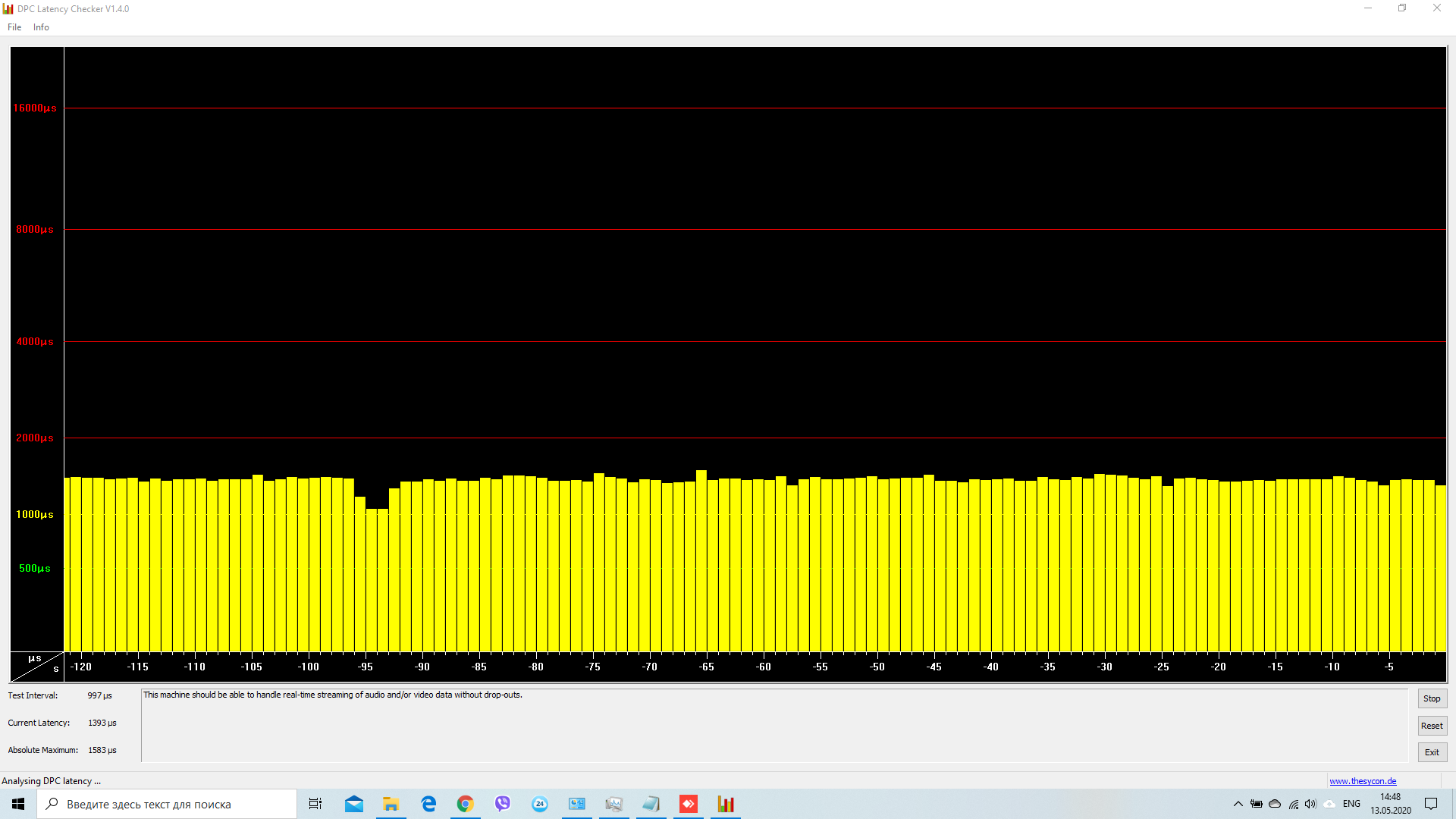Switch the ENG input language indicator
The image size is (1456, 819).
(1351, 804)
